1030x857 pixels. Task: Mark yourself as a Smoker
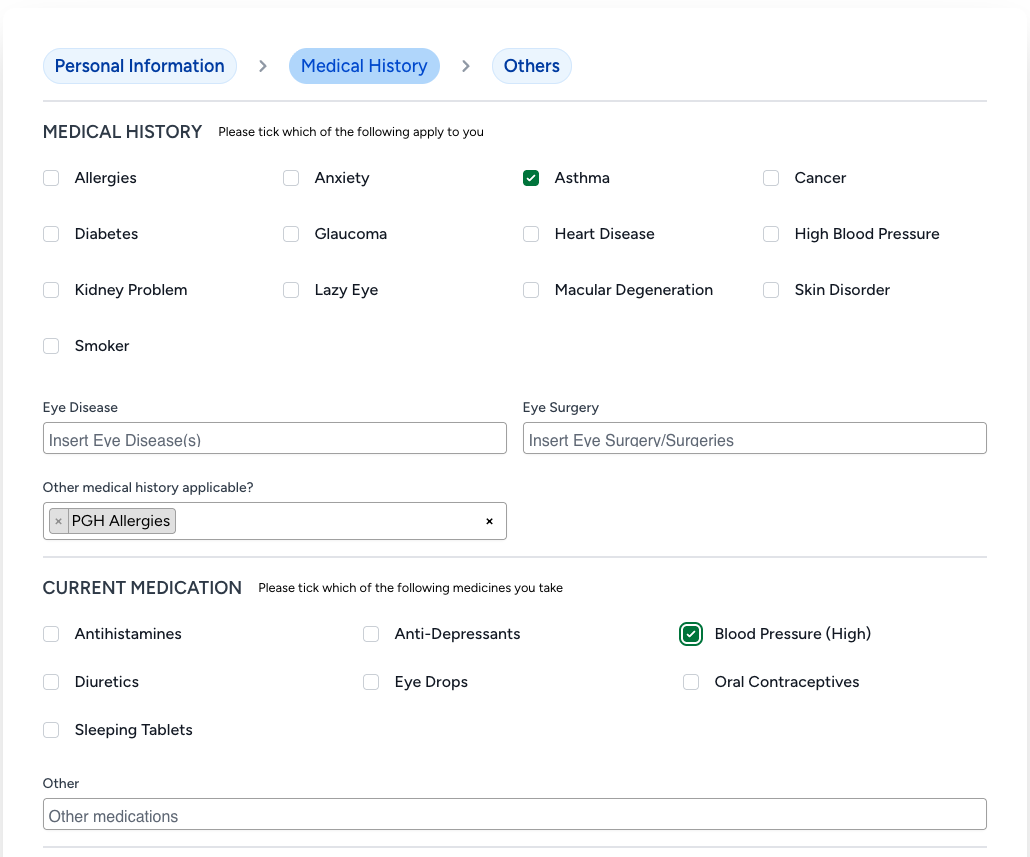(x=51, y=346)
